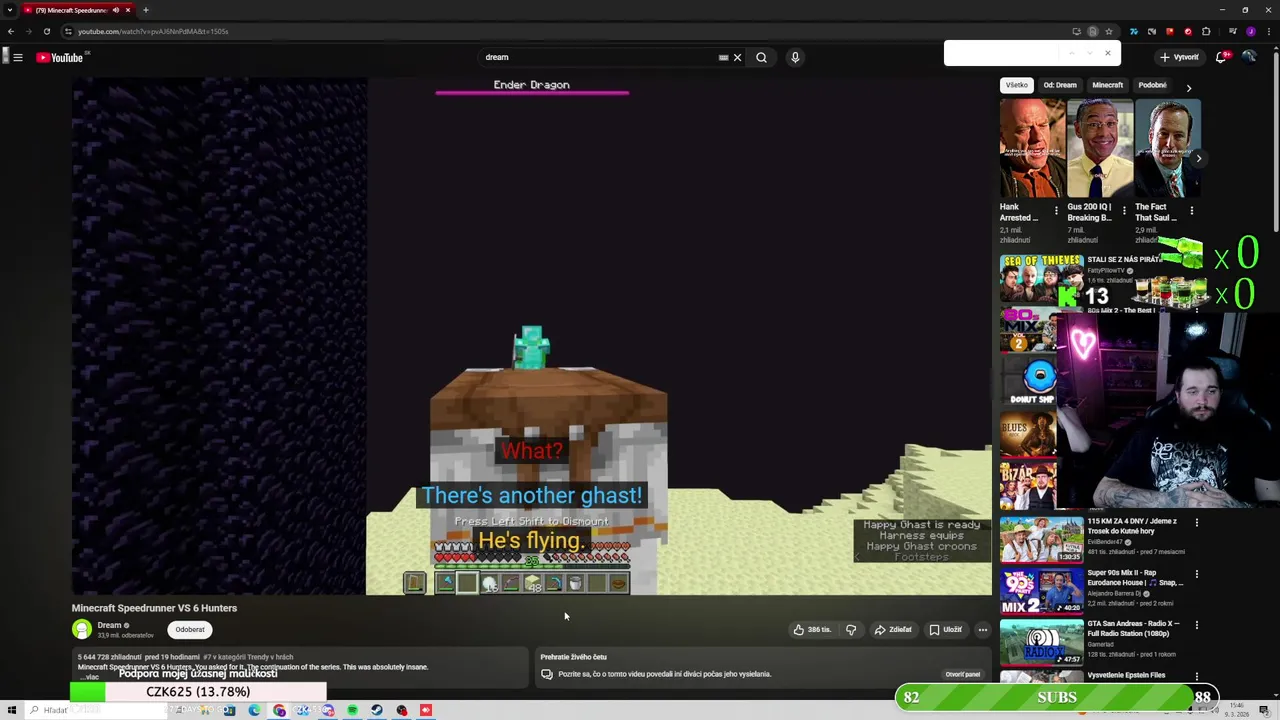
Task: Open the video title Minecraft Speedrunner VS 6 Hunters
Action: tap(154, 608)
